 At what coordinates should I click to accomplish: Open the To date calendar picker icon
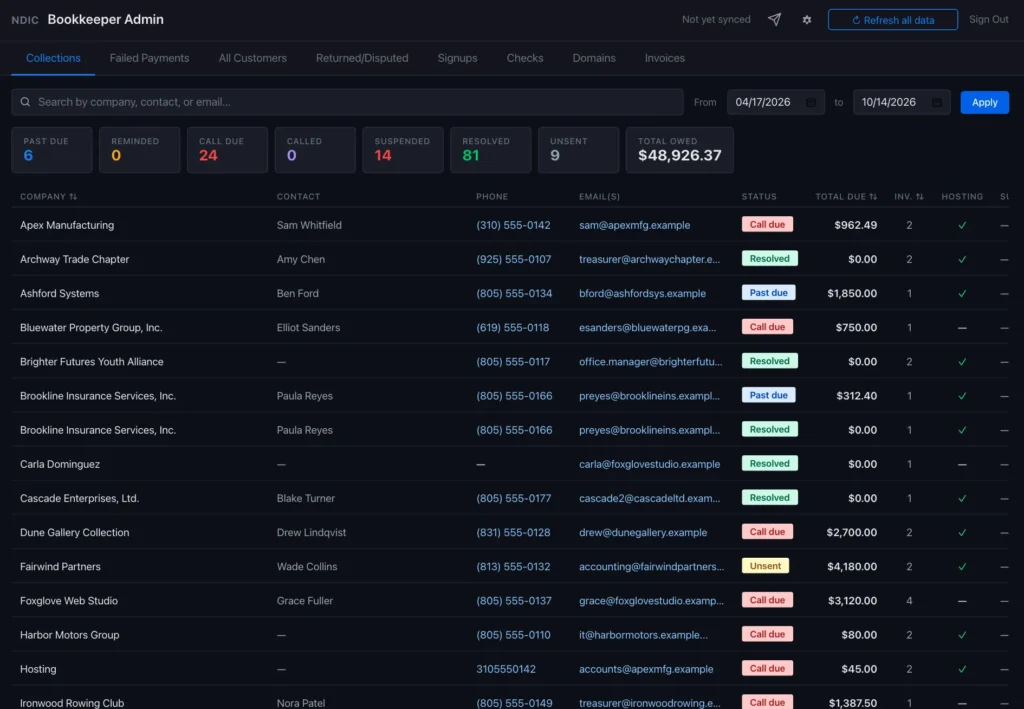point(936,102)
